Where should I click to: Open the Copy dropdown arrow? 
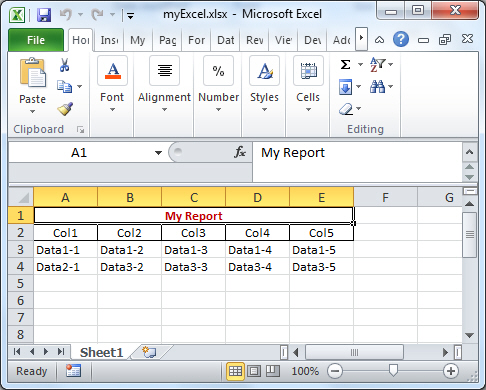(80, 87)
